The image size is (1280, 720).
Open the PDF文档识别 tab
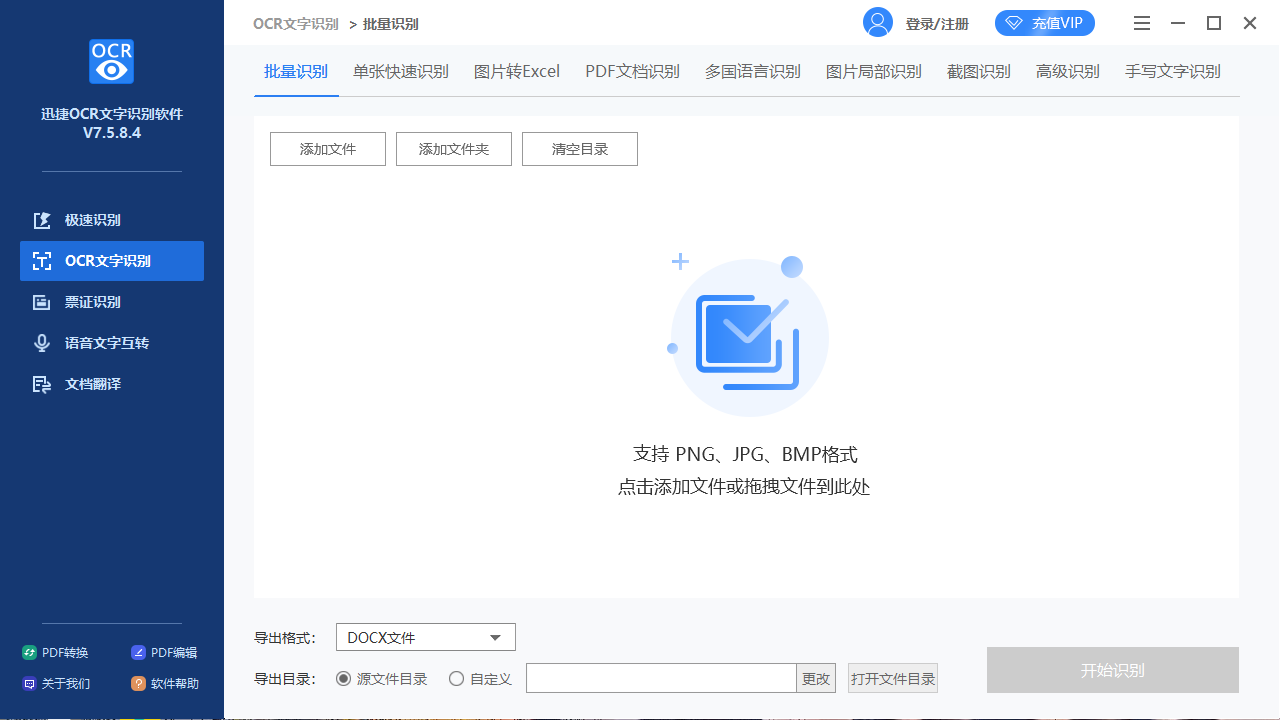coord(632,72)
